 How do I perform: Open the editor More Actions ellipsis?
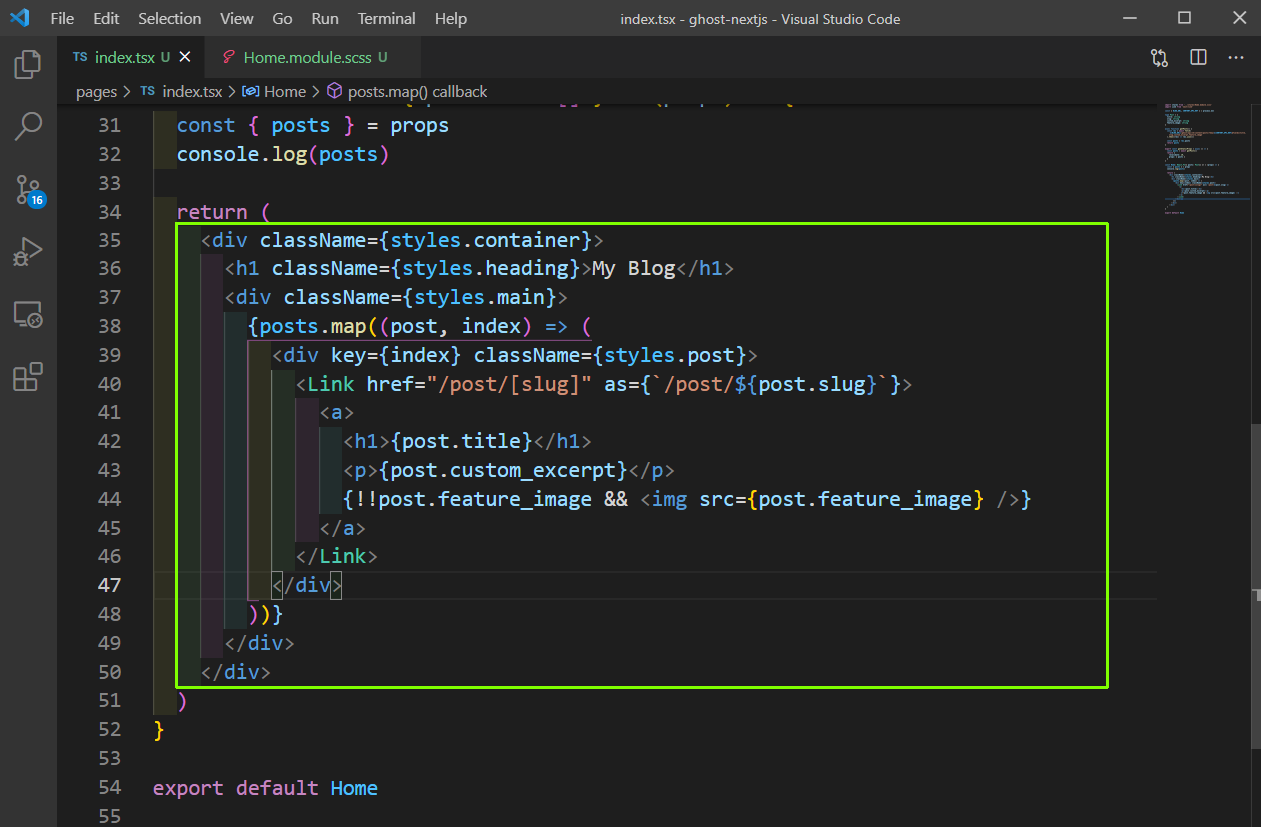pyautogui.click(x=1237, y=57)
